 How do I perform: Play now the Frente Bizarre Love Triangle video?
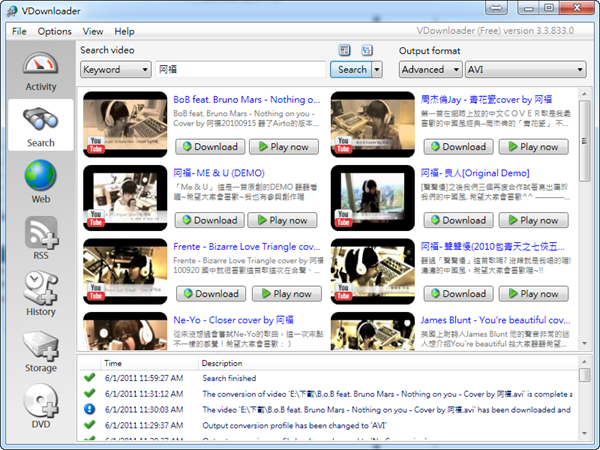[287, 293]
